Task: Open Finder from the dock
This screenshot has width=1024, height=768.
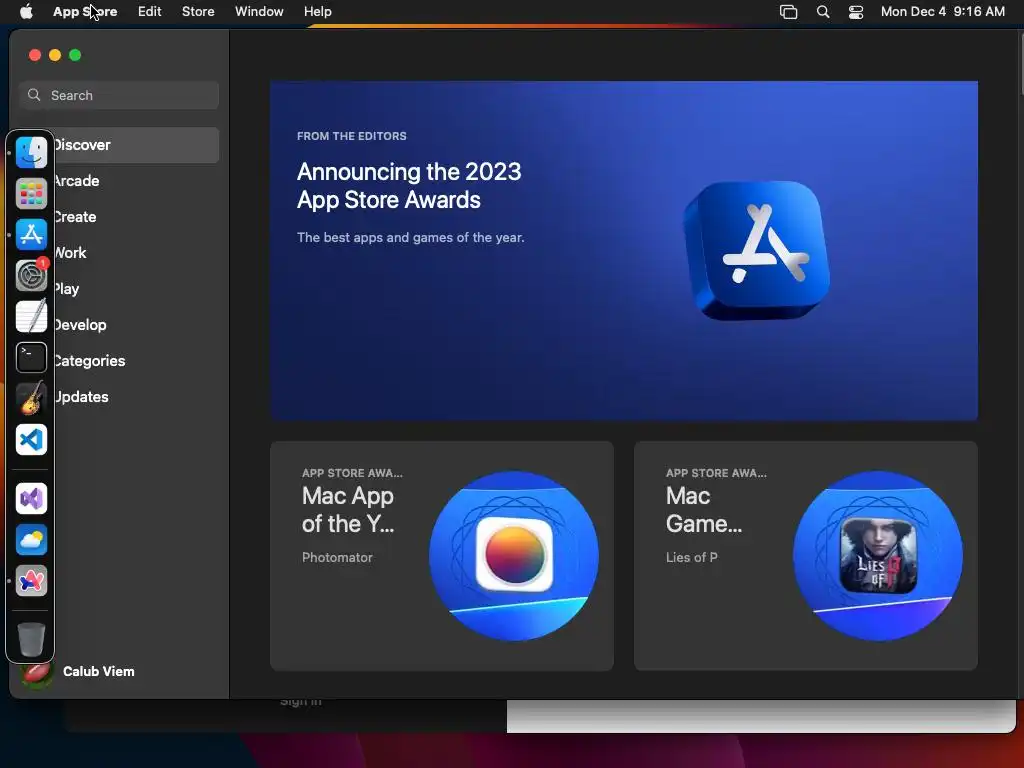Action: point(31,152)
